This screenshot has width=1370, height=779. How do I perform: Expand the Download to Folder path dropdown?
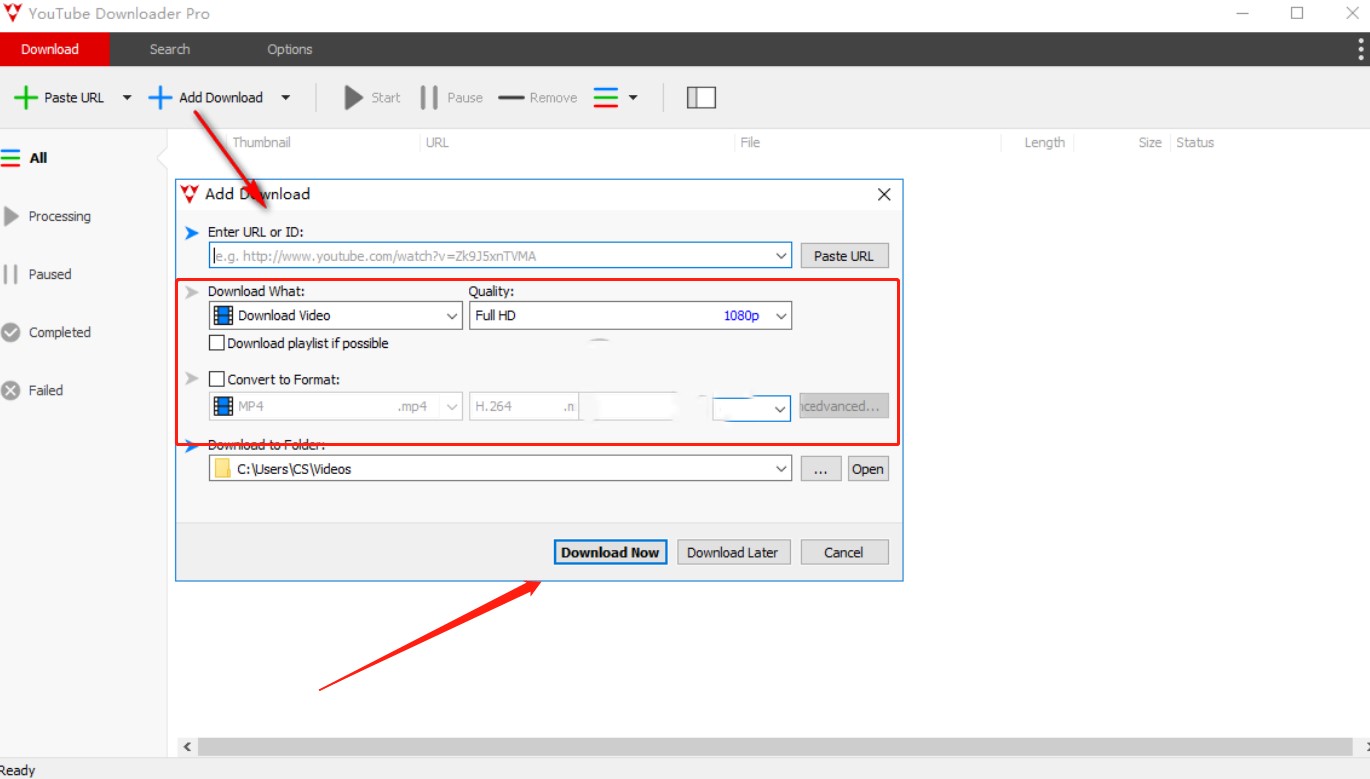780,469
